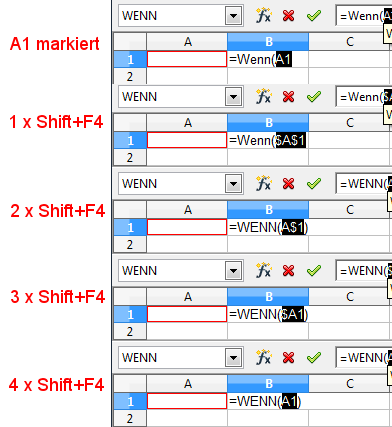
Task: Select row 2 header in '2 x Shift+F4' panel
Action: click(x=130, y=245)
